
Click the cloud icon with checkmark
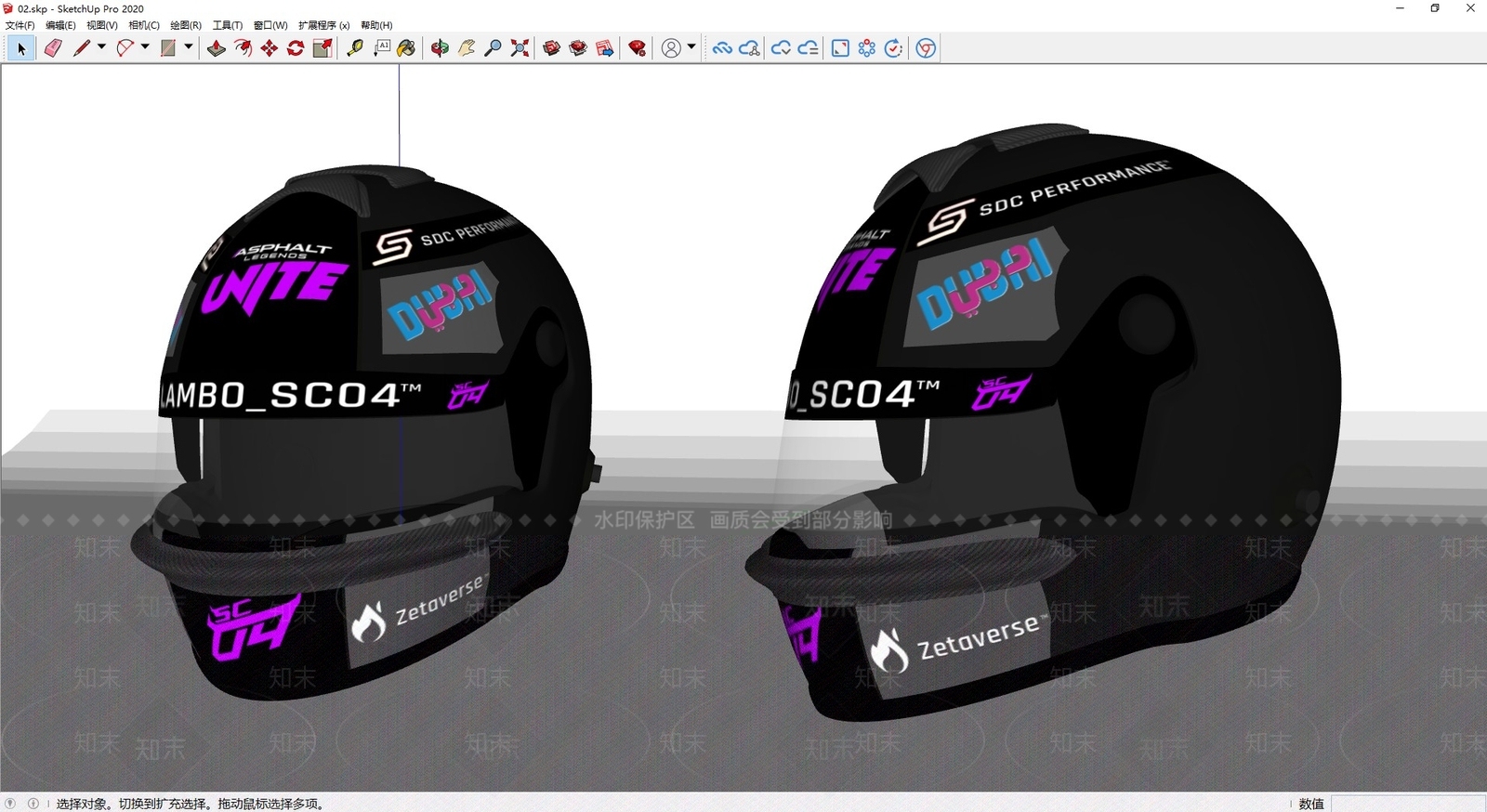pos(782,48)
